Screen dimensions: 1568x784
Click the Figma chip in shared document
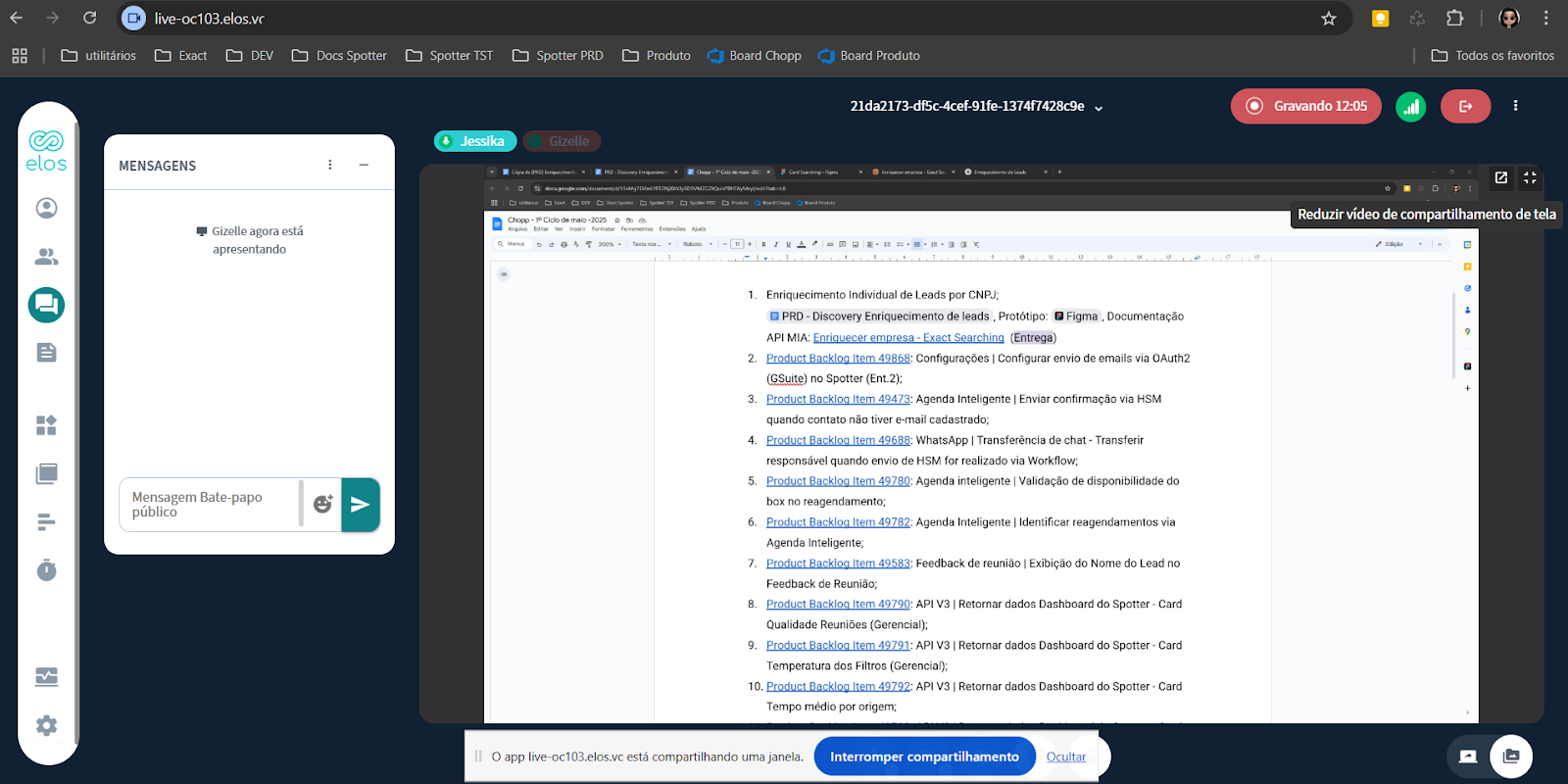click(1076, 317)
